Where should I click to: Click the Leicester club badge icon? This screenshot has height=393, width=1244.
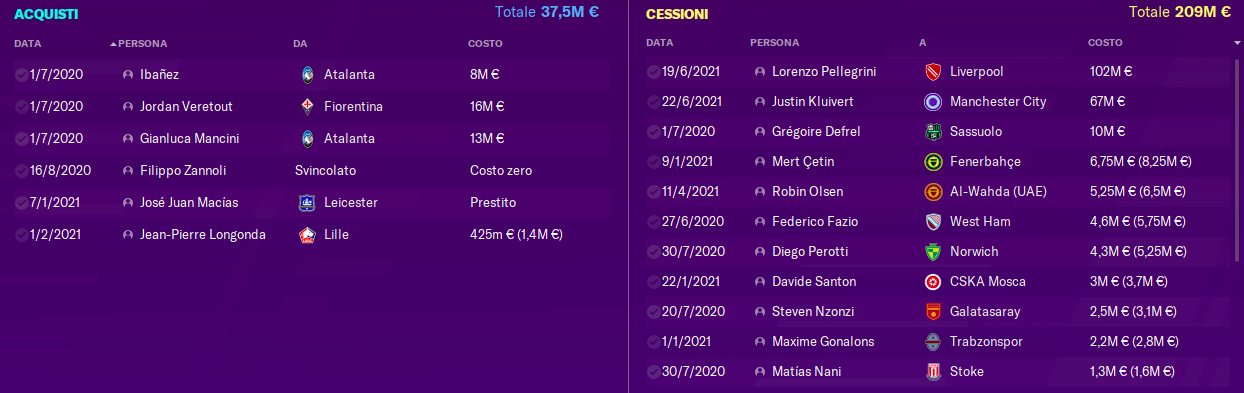point(307,202)
